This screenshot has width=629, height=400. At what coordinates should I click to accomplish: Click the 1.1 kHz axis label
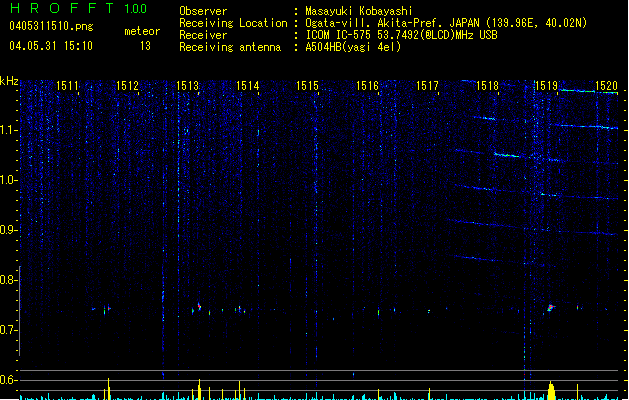[x=9, y=130]
